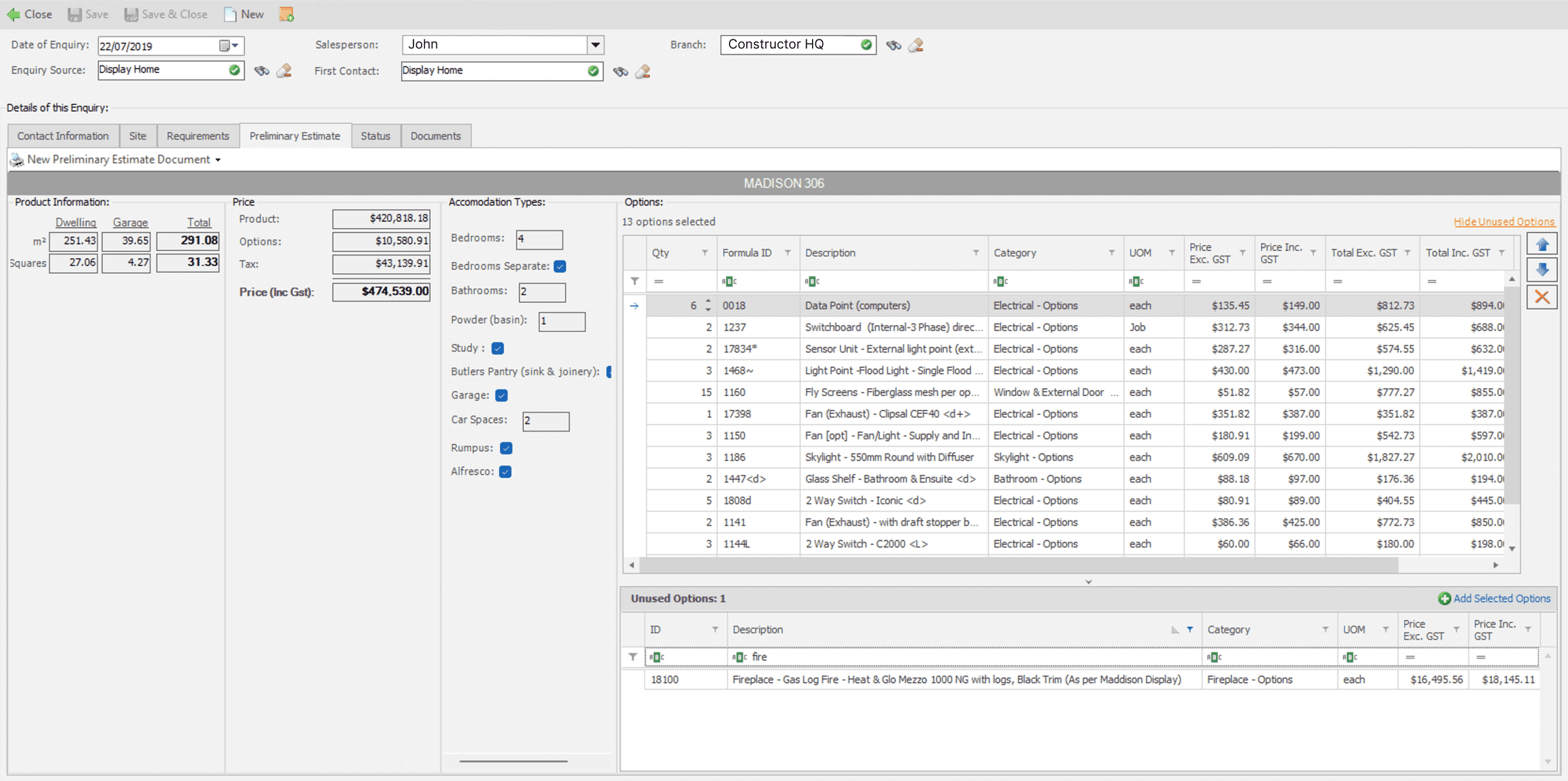This screenshot has height=781, width=1568.
Task: Click the fire filter field in Unused Options
Action: 792,657
